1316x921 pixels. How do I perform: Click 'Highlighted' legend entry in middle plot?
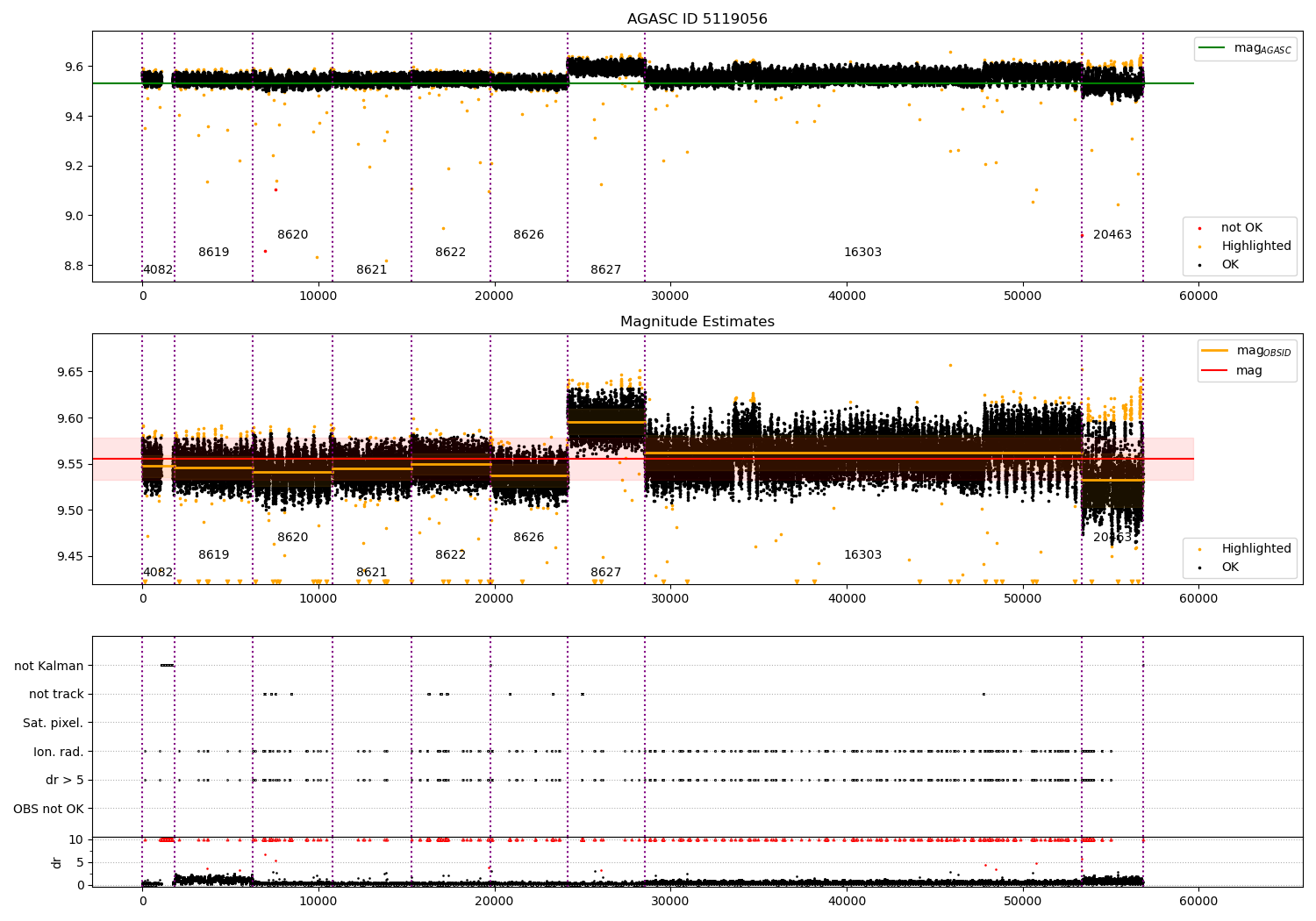(1256, 549)
